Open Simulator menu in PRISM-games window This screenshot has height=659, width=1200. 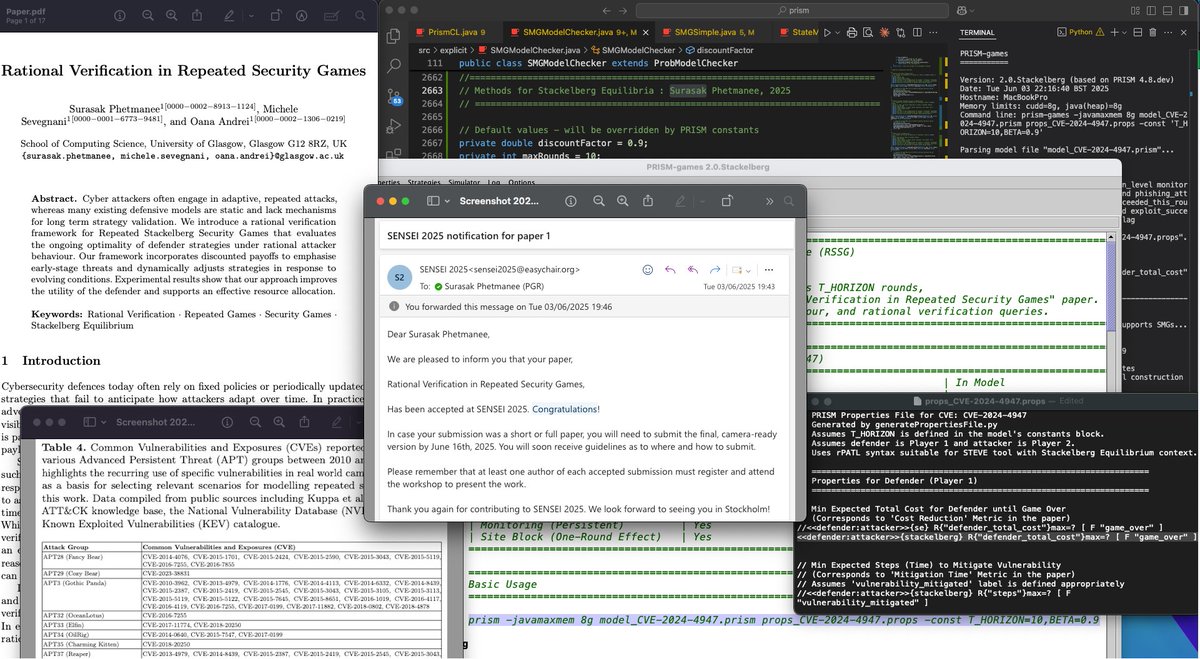coord(464,182)
